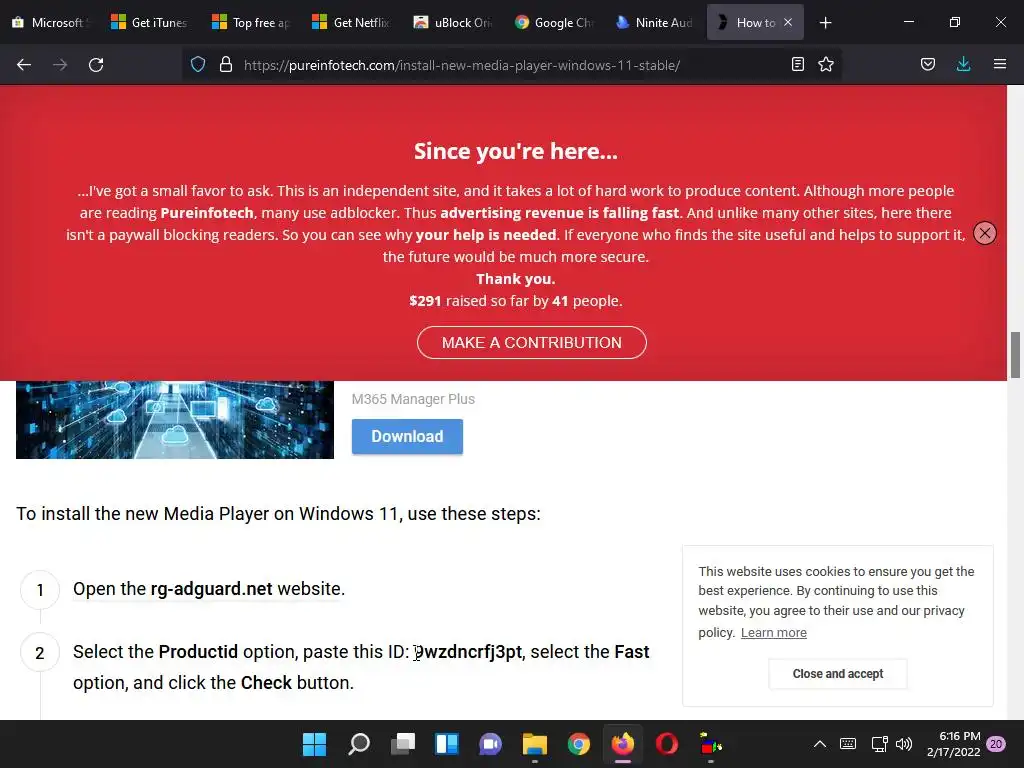Save page to Pocket
The width and height of the screenshot is (1024, 768).
[927, 65]
